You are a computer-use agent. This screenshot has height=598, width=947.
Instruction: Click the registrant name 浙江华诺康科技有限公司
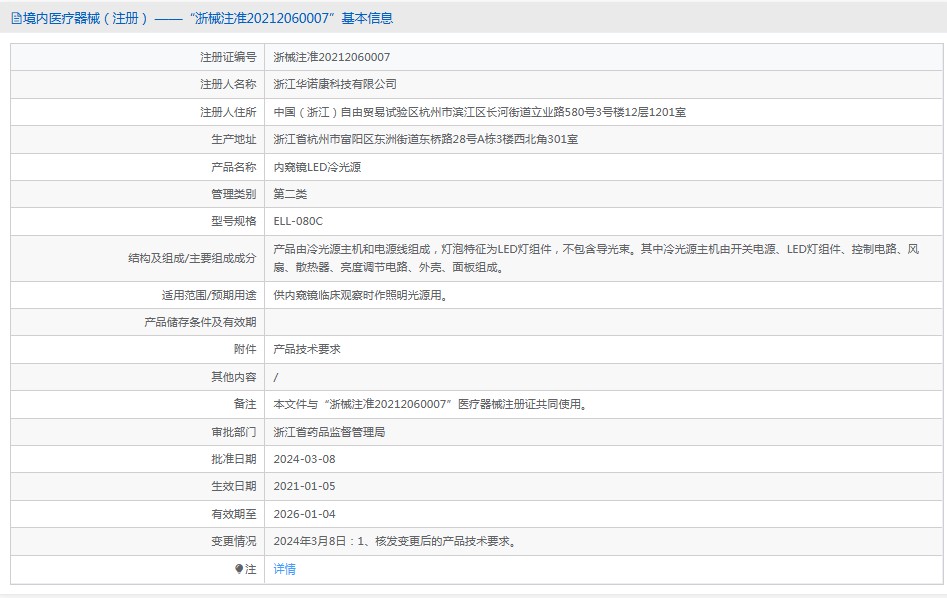click(335, 85)
